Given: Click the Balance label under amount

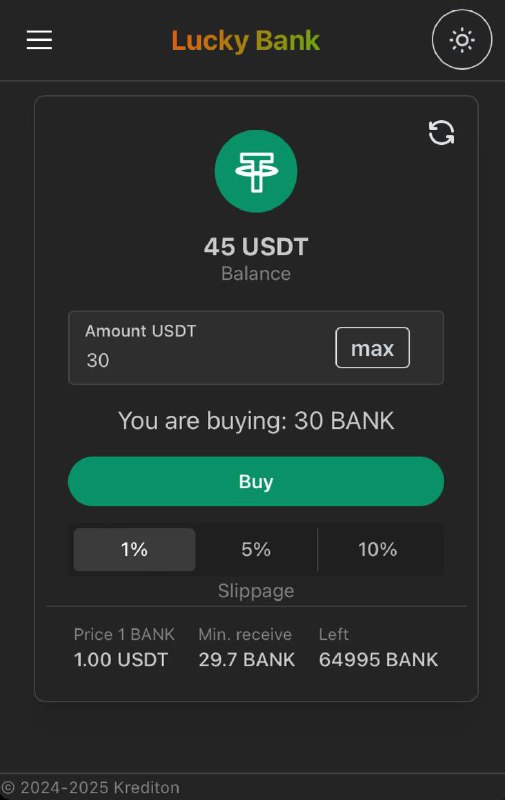Looking at the screenshot, I should [x=256, y=273].
